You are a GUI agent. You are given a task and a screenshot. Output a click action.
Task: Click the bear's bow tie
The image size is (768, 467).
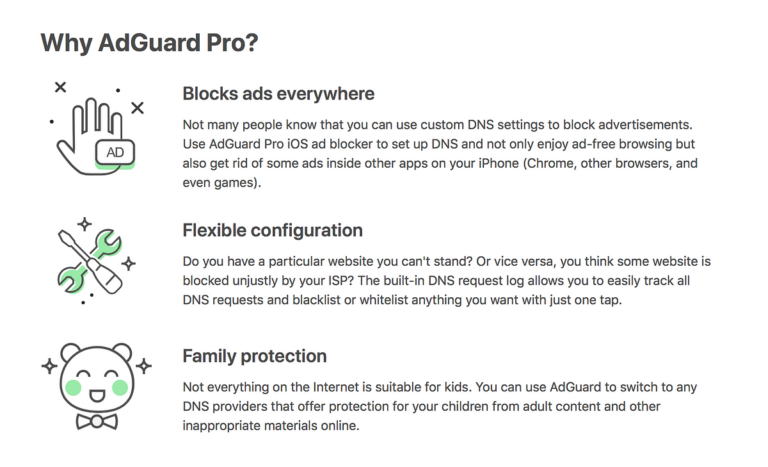coord(96,422)
